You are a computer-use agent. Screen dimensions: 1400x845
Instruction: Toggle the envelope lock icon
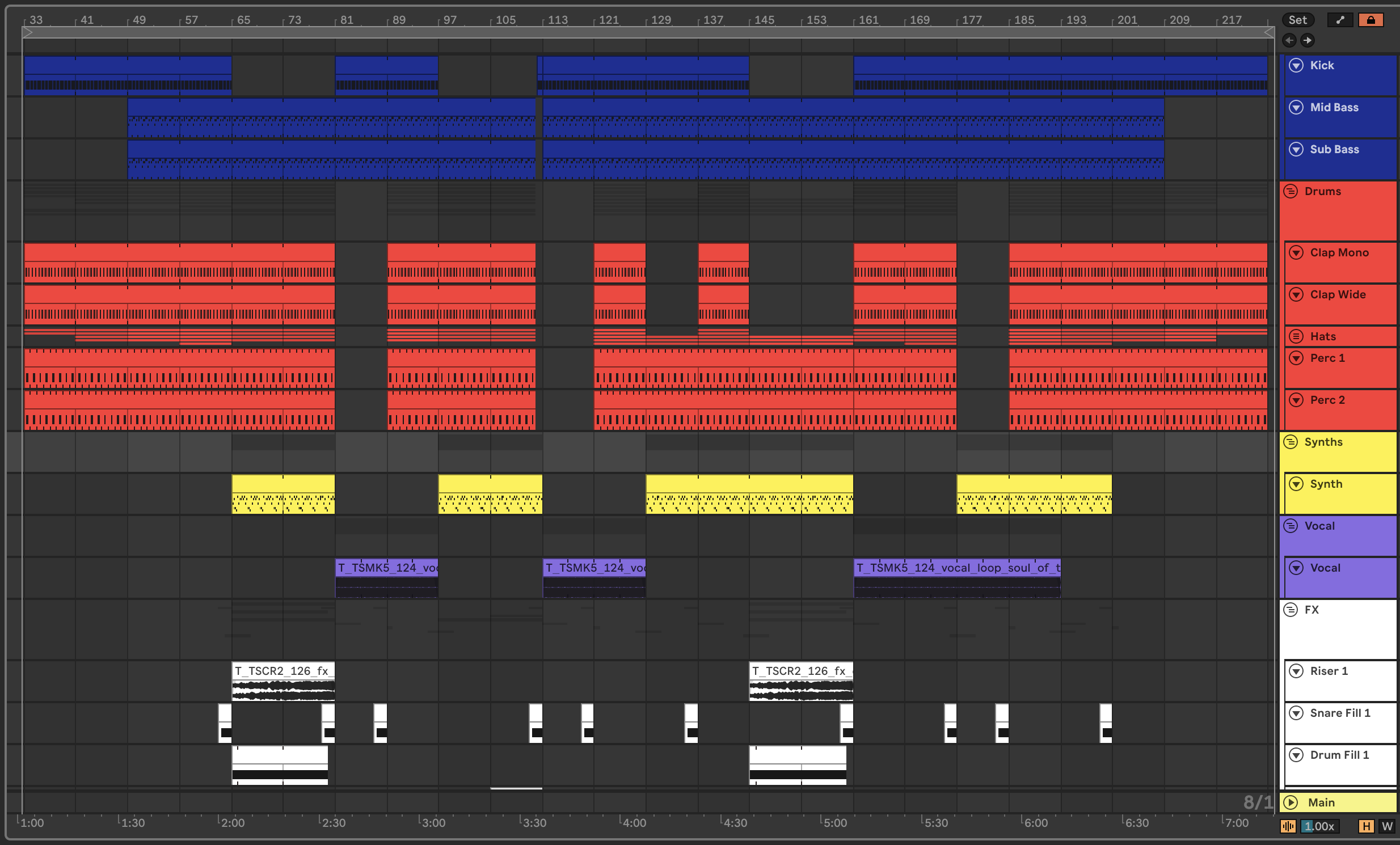(1371, 20)
